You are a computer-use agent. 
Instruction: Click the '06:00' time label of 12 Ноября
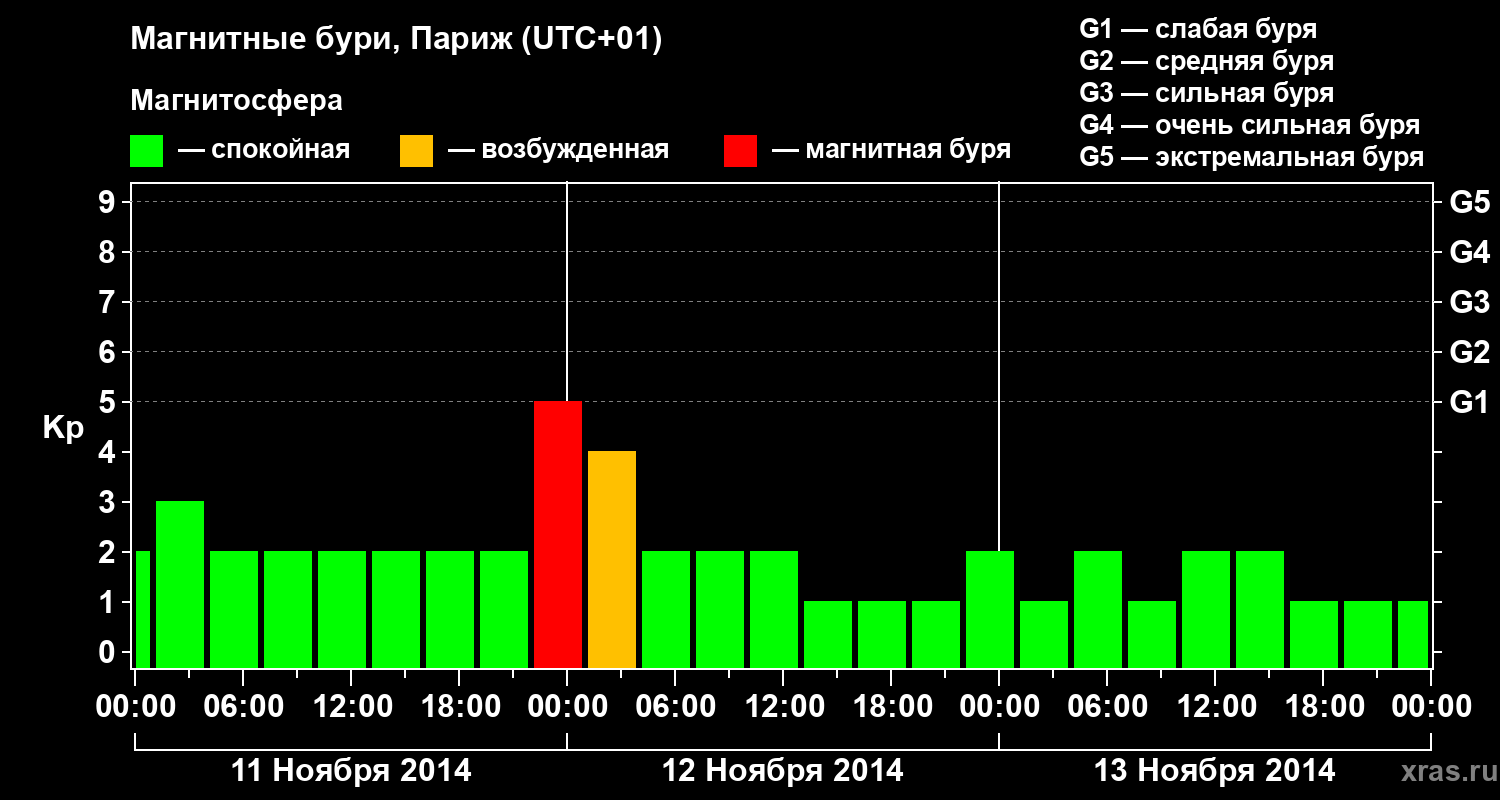coord(675,707)
